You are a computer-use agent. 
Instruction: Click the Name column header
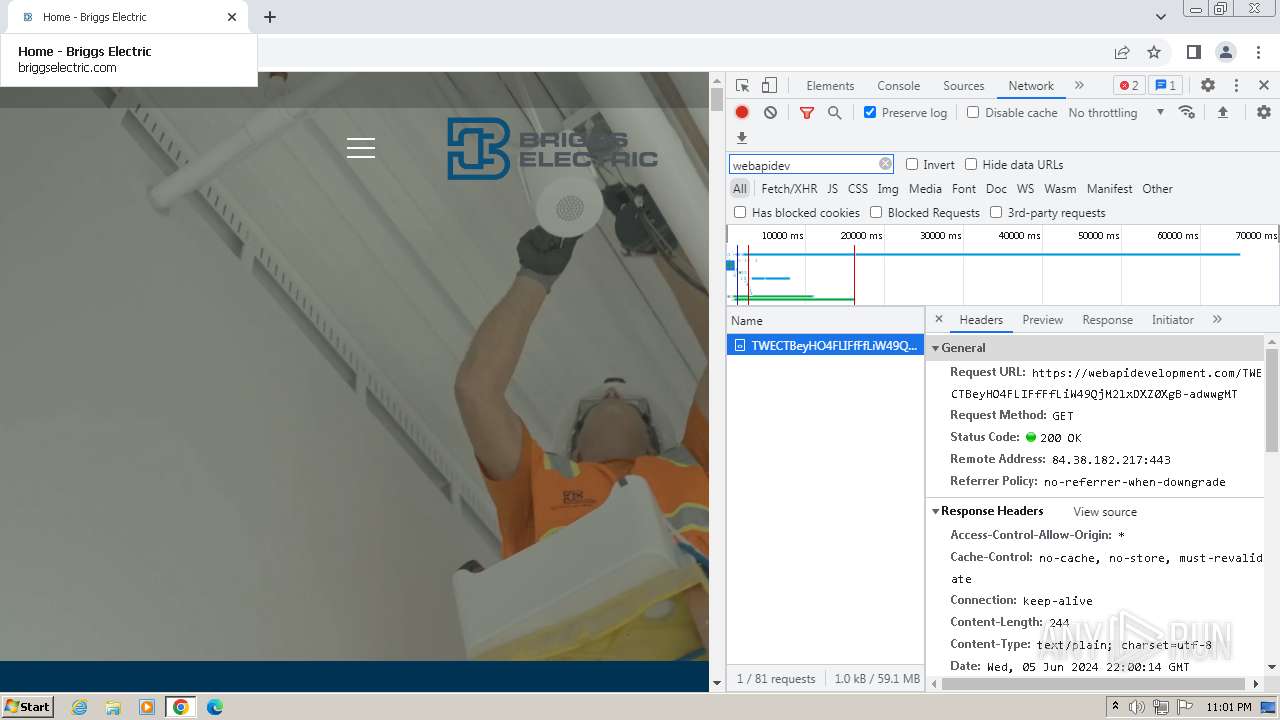(x=825, y=320)
